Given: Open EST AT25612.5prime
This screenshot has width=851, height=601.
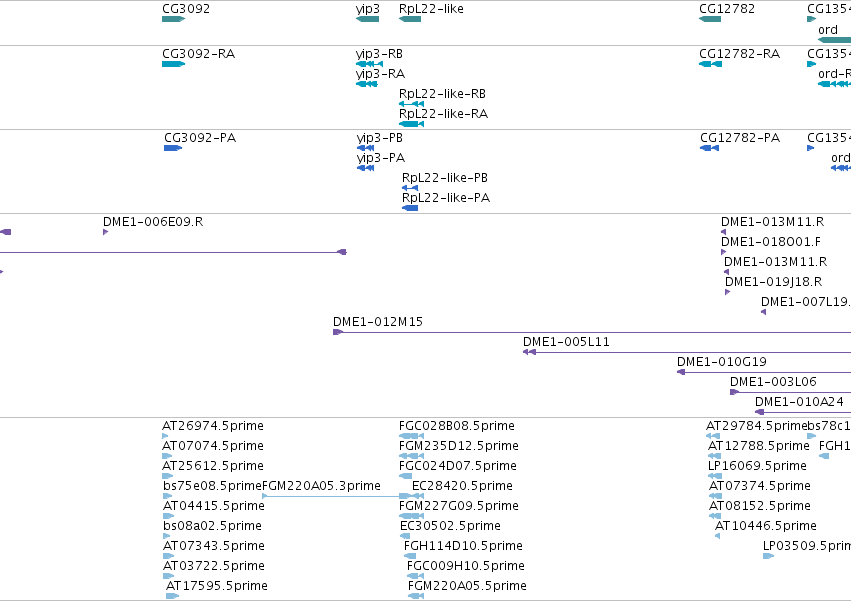Looking at the screenshot, I should [x=213, y=466].
